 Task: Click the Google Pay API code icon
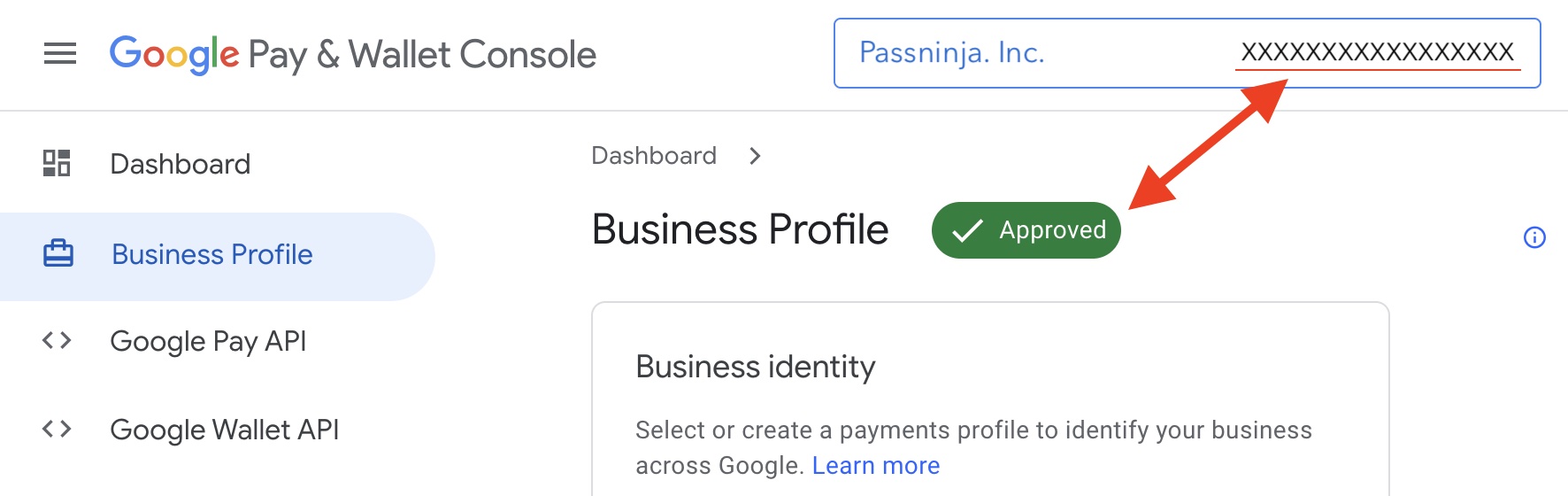(57, 340)
